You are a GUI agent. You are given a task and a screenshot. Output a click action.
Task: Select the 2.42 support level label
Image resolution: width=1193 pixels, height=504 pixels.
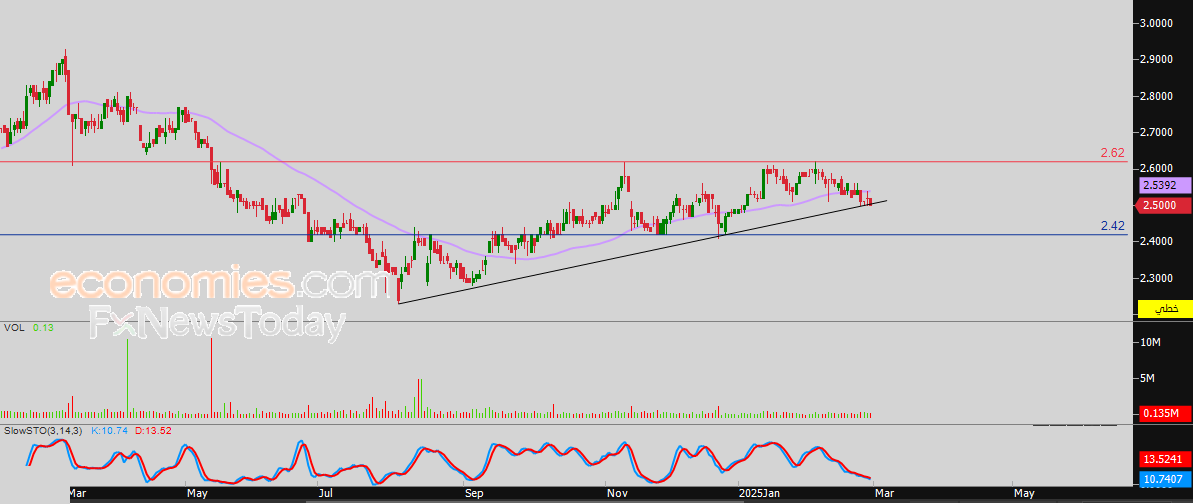pyautogui.click(x=1112, y=226)
